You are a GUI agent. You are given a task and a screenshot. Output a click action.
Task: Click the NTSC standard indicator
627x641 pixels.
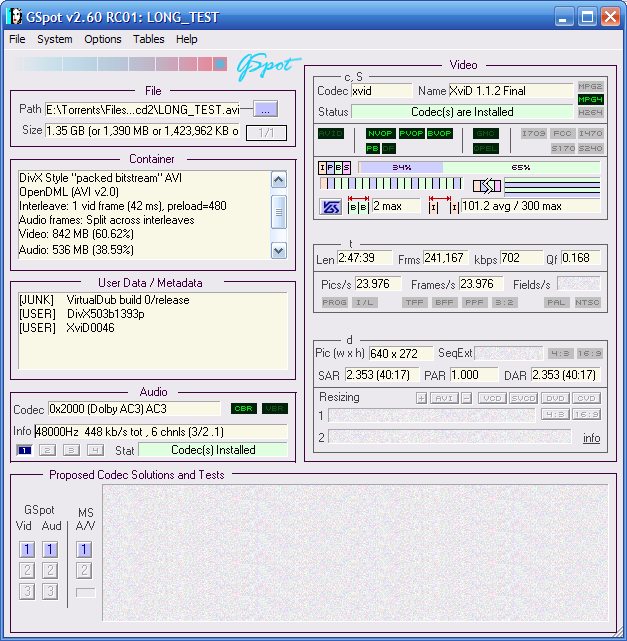(x=587, y=303)
